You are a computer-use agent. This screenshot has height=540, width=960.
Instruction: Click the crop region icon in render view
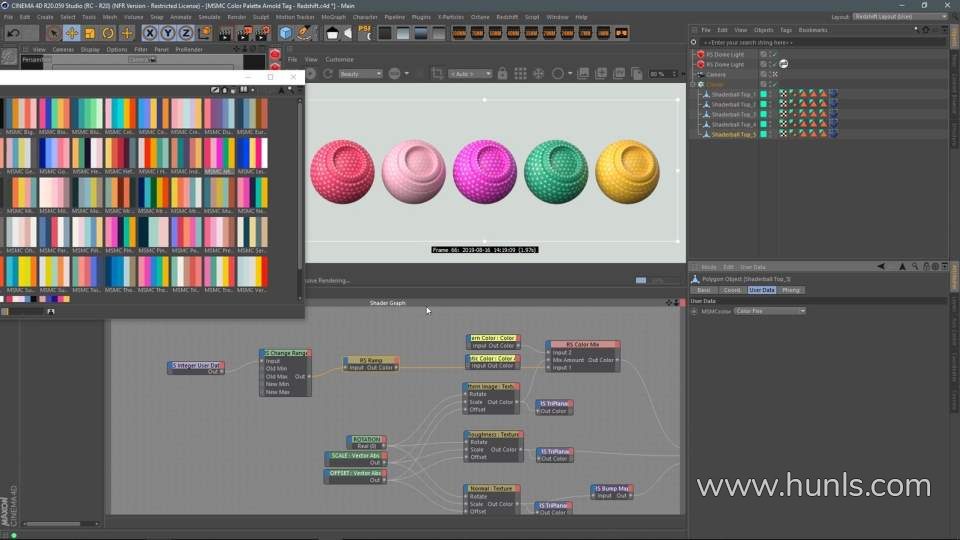436,74
